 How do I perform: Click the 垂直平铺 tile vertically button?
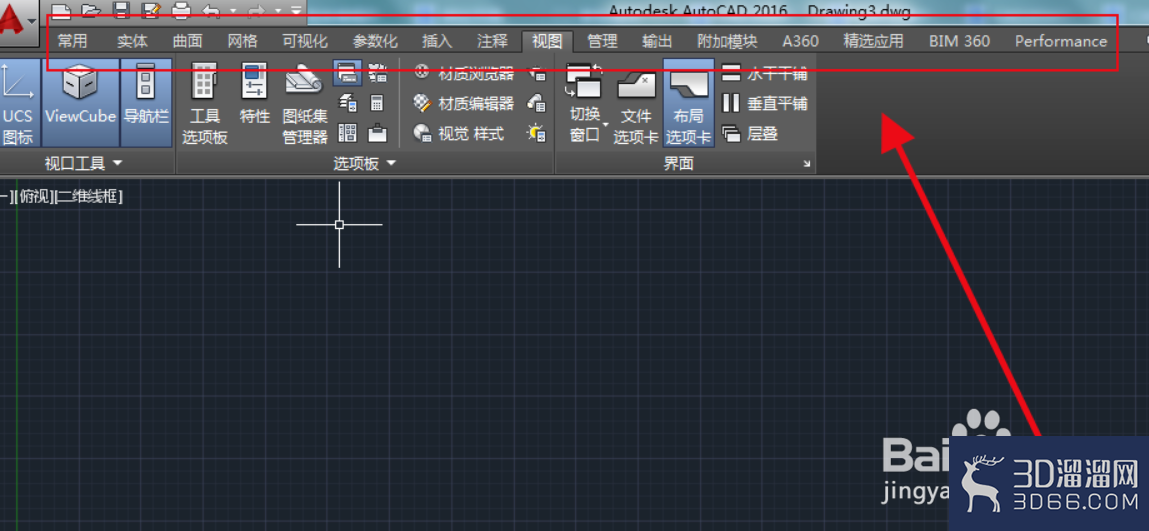pyautogui.click(x=764, y=103)
